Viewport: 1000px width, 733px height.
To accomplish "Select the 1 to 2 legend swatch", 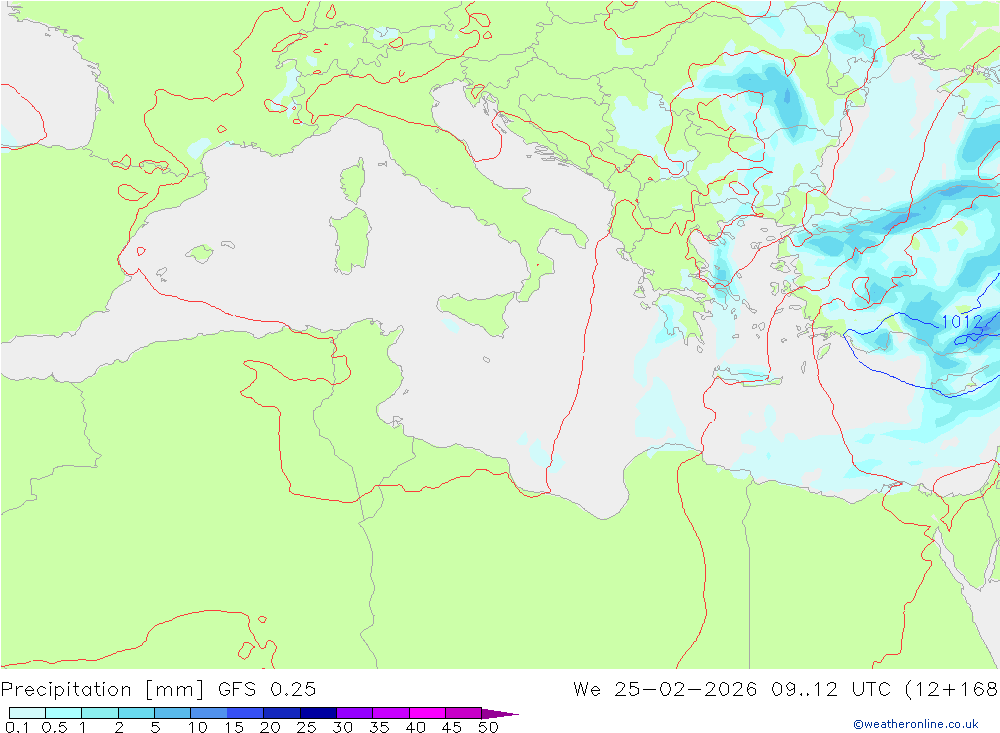I will [x=100, y=713].
